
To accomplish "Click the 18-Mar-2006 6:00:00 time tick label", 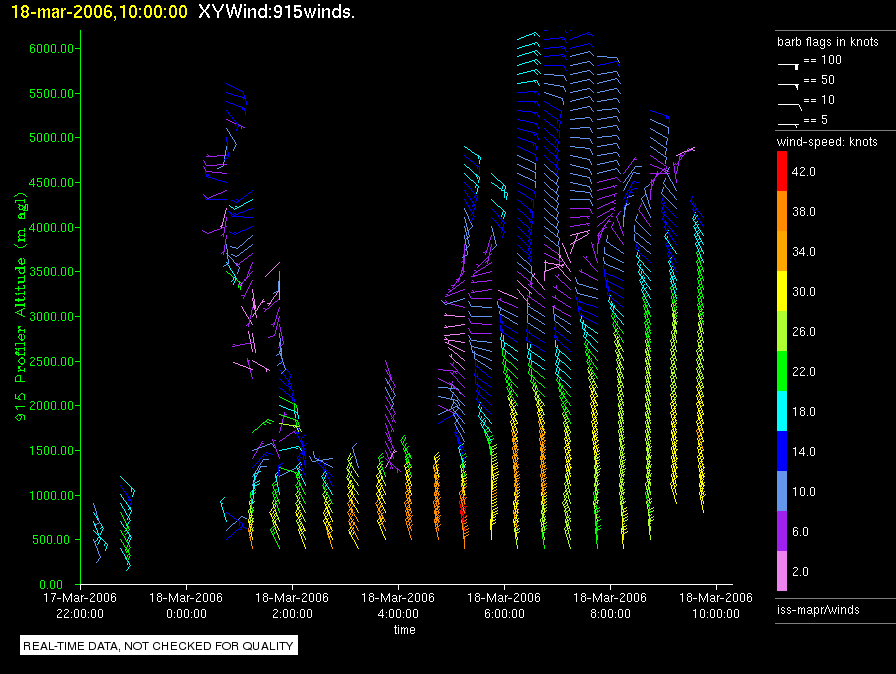I will 505,604.
